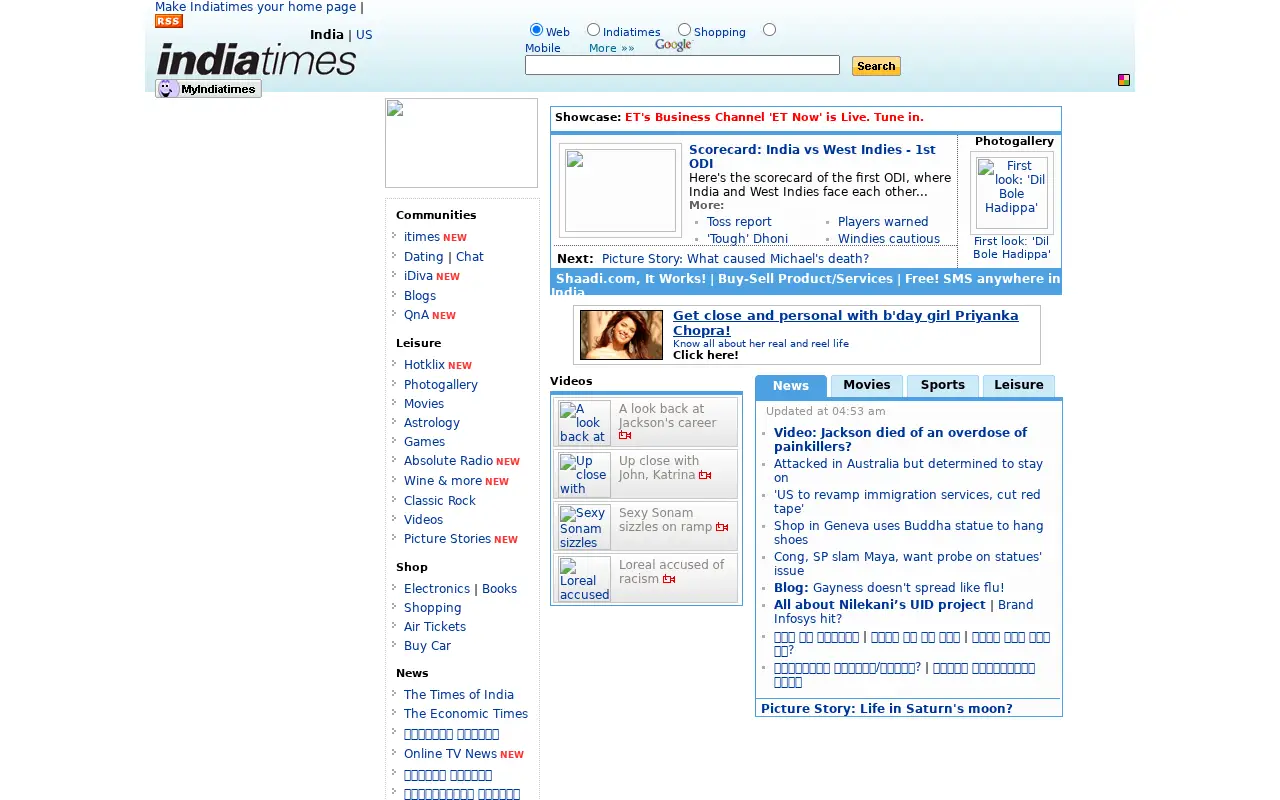Switch to the Leisure tab
Screen dimensions: 1280x800
pyautogui.click(x=1019, y=385)
